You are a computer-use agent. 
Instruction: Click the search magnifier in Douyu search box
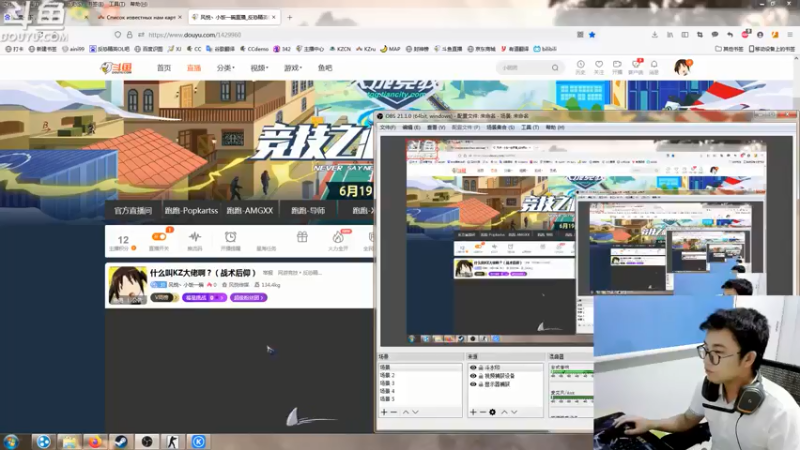pyautogui.click(x=555, y=67)
